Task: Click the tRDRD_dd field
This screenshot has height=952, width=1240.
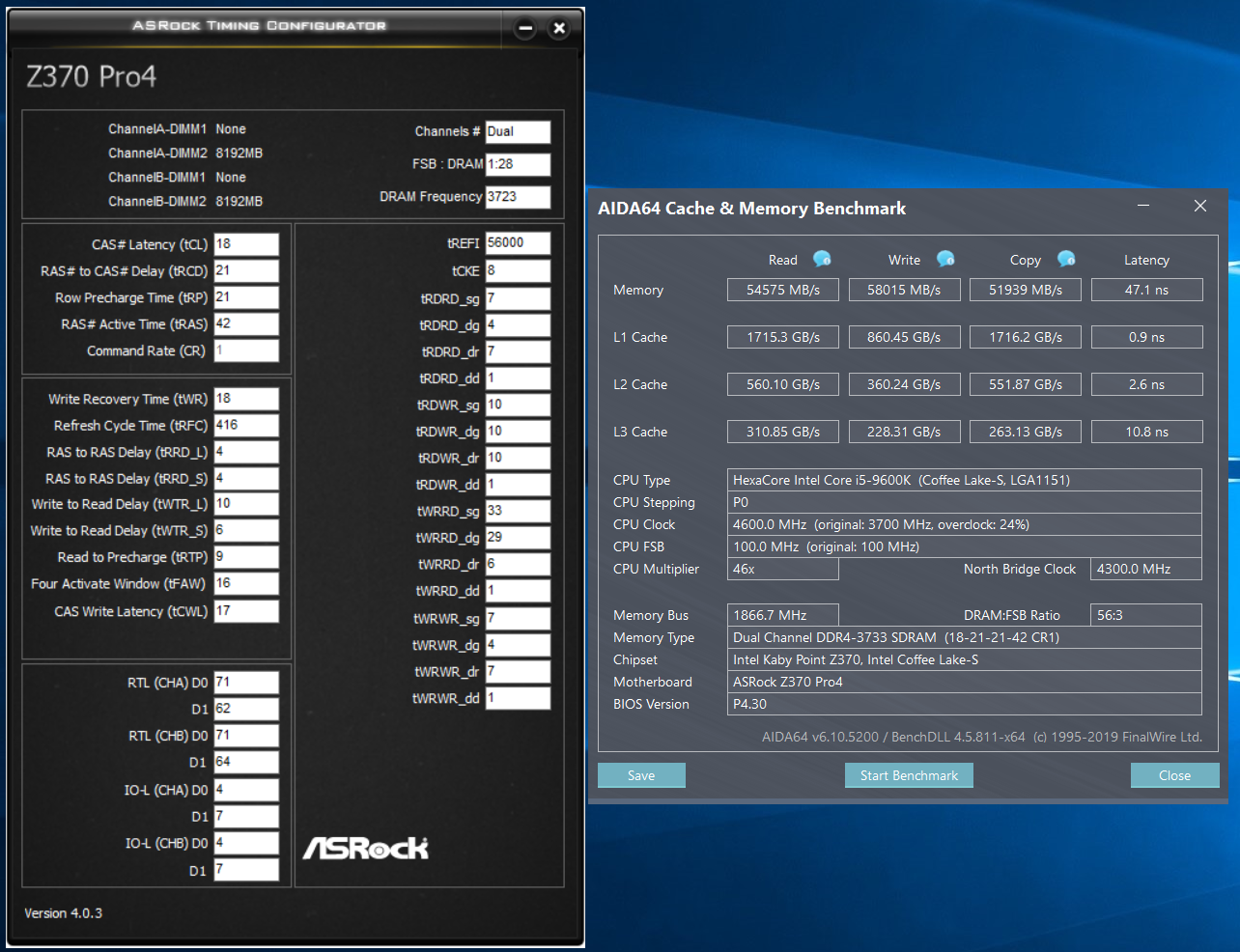Action: (x=518, y=378)
